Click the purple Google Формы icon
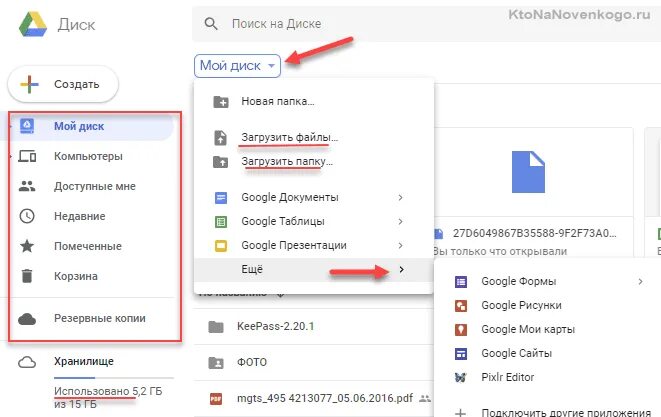Viewport: 661px width, 417px height. 461,282
